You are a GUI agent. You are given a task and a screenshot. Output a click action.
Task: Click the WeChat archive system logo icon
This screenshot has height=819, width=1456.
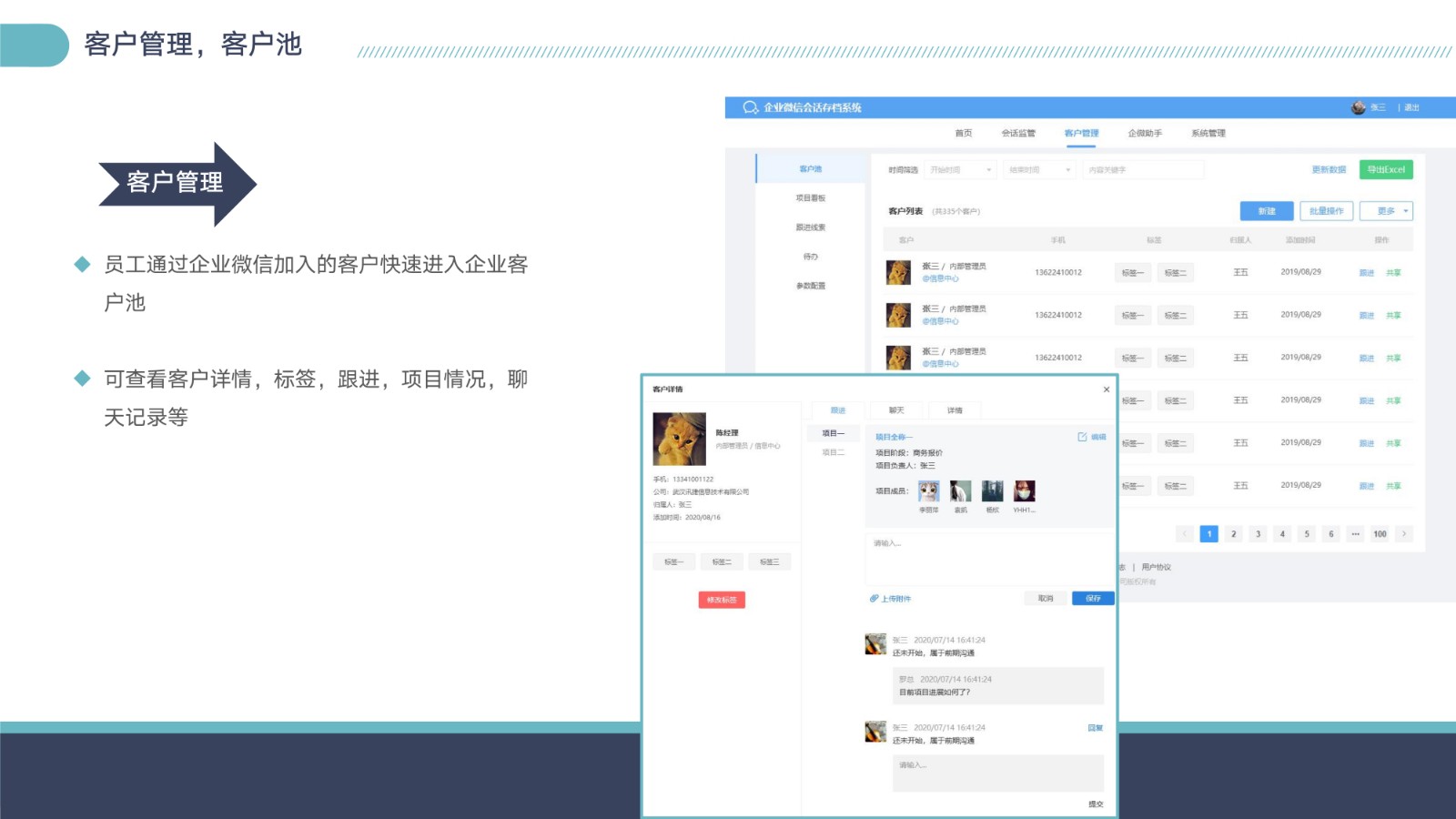point(751,107)
